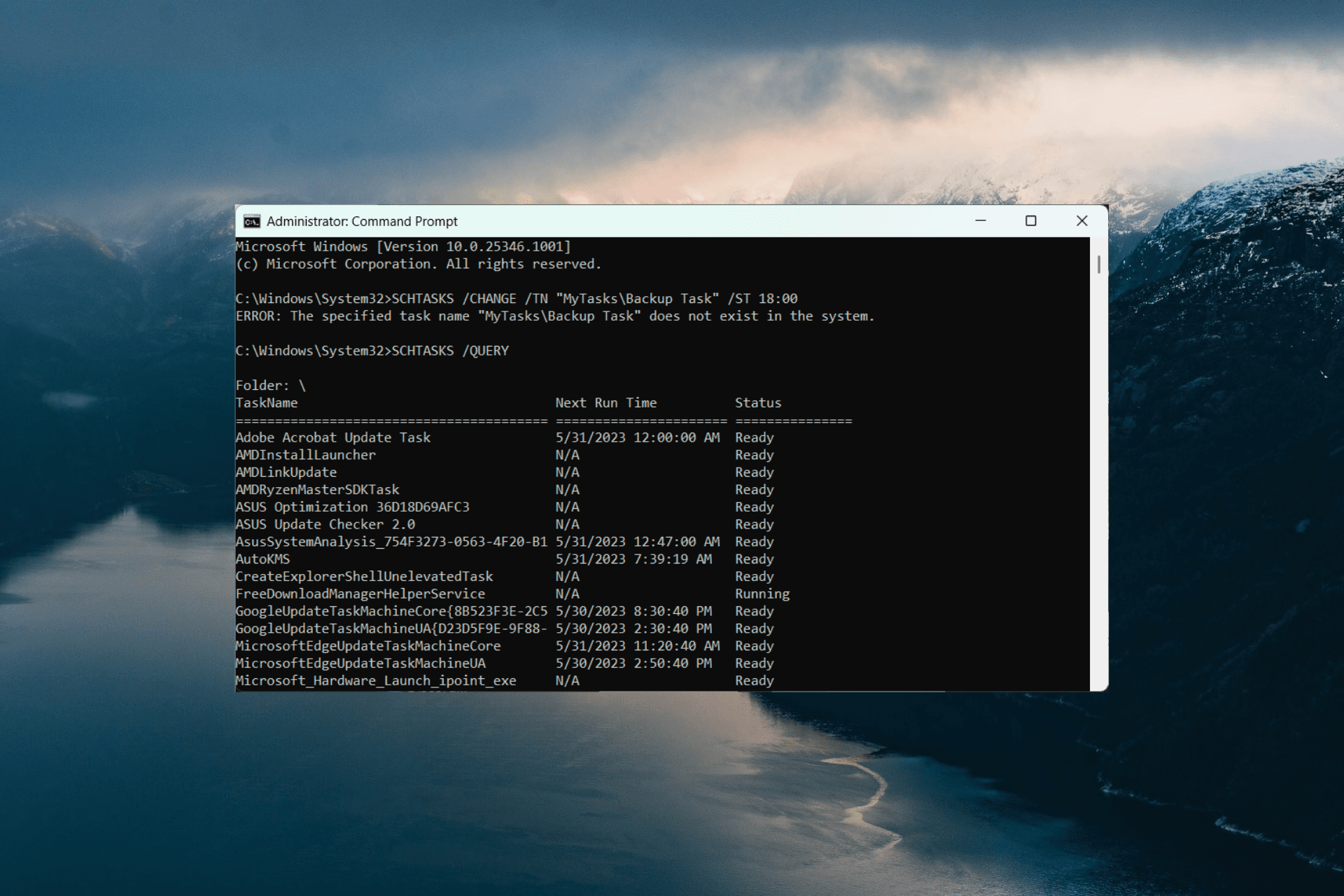Close the Administrator Command Prompt window
1344x896 pixels.
click(1081, 220)
